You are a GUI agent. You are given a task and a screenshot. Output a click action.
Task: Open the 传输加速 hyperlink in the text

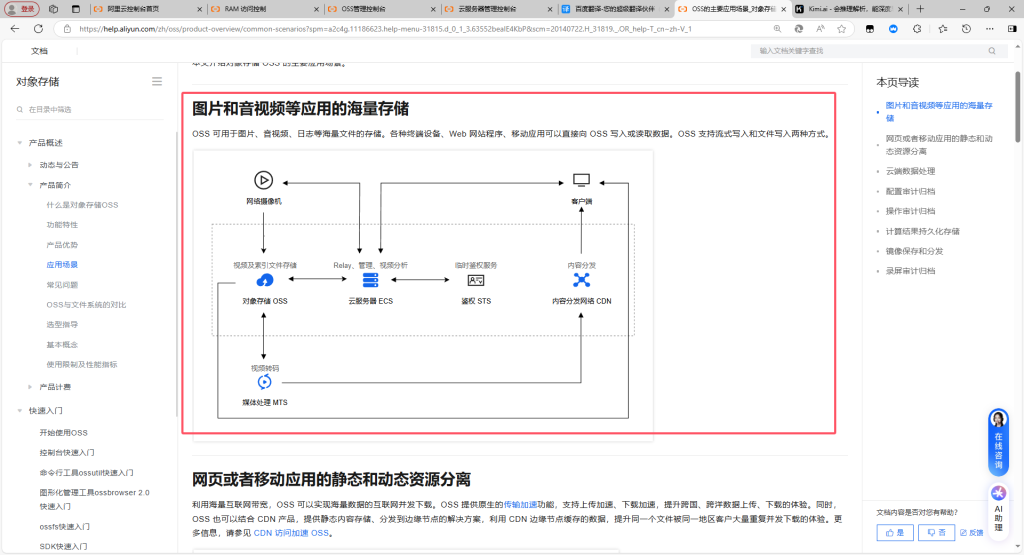[521, 505]
